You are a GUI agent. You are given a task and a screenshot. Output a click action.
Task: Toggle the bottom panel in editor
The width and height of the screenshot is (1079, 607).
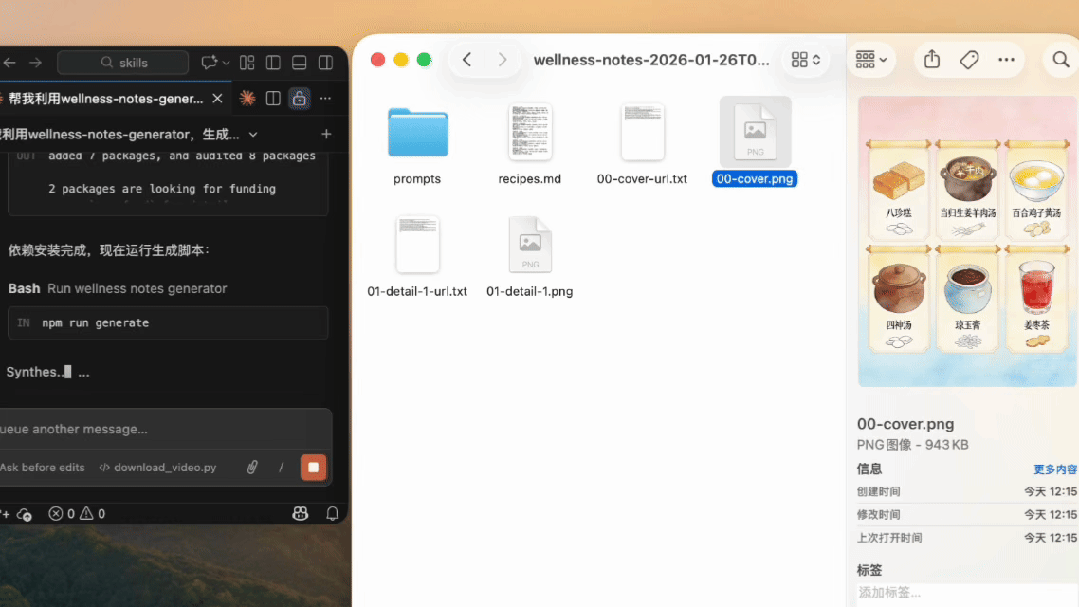[x=299, y=63]
